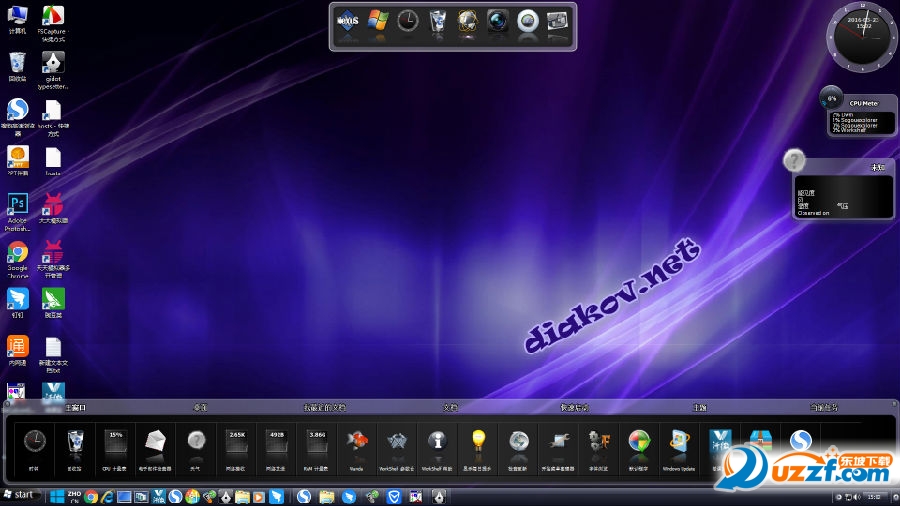This screenshot has width=900, height=506.
Task: Click the clock icon in the top dock
Action: tap(408, 21)
